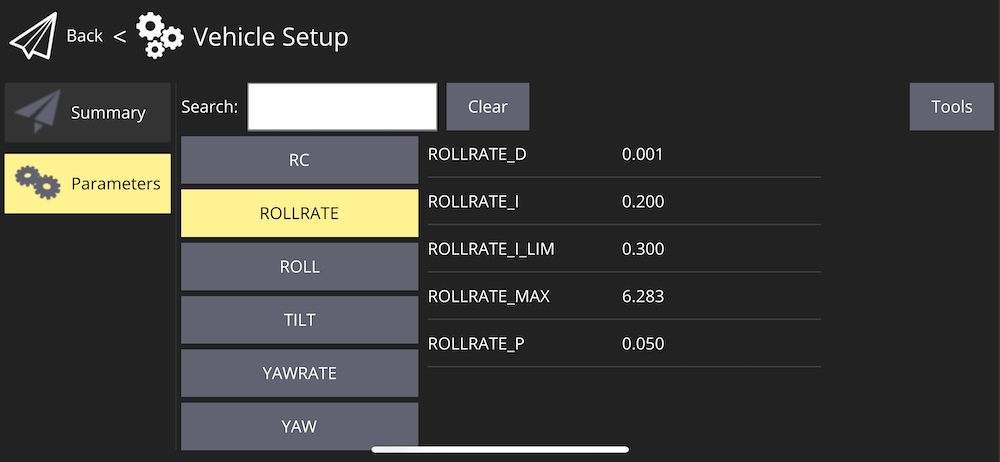Click the paper plane app icon
This screenshot has width=1000, height=462.
click(x=33, y=38)
